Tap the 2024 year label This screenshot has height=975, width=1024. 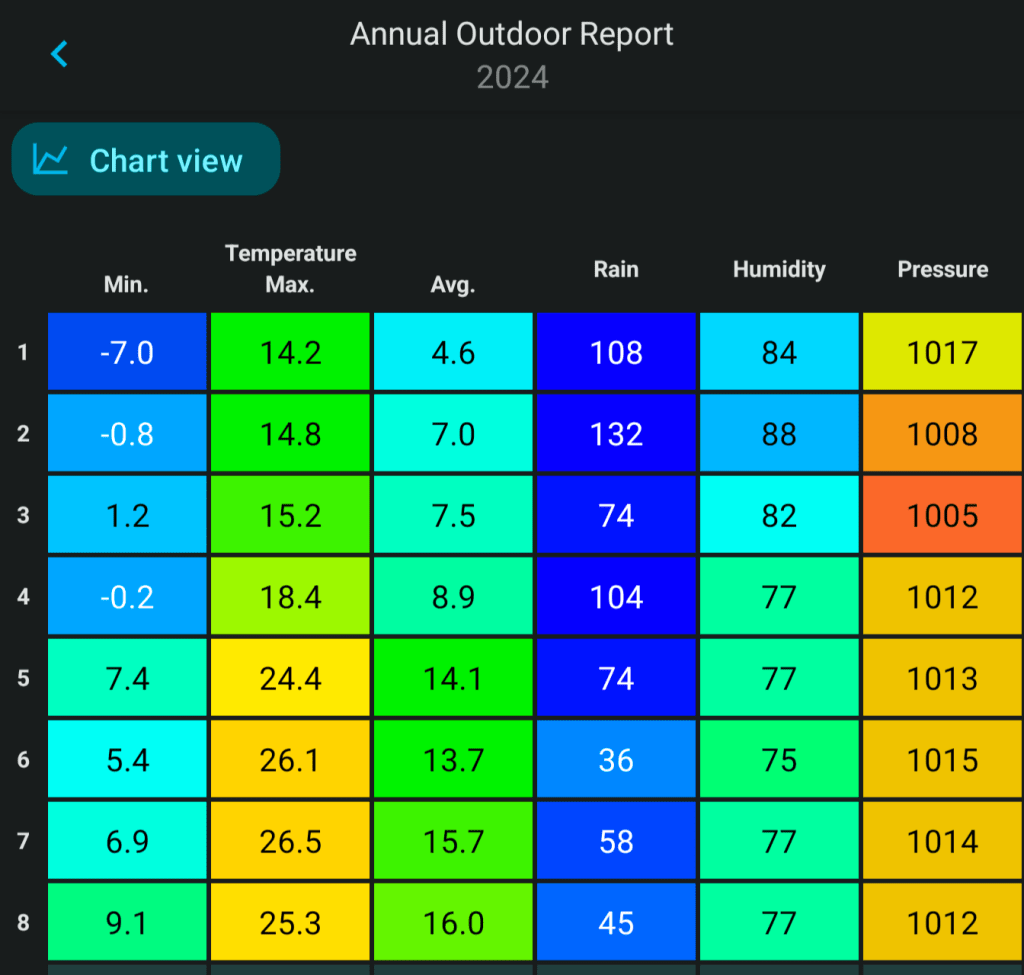512,78
